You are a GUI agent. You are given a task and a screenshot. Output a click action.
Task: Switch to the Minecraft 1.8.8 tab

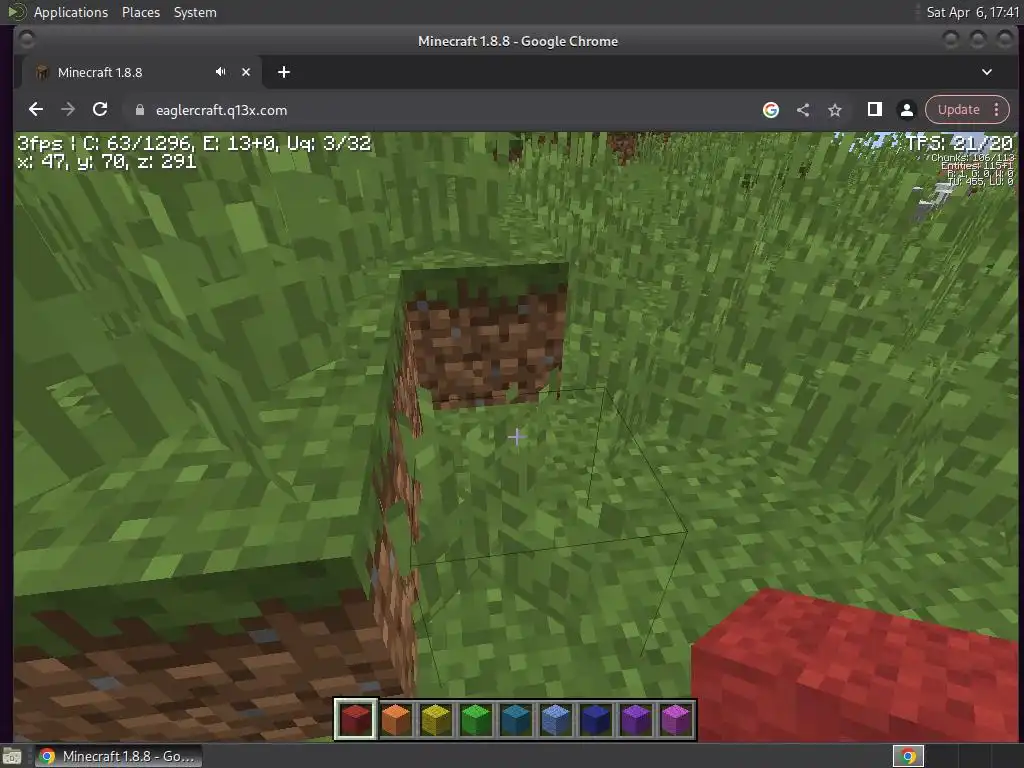point(141,72)
